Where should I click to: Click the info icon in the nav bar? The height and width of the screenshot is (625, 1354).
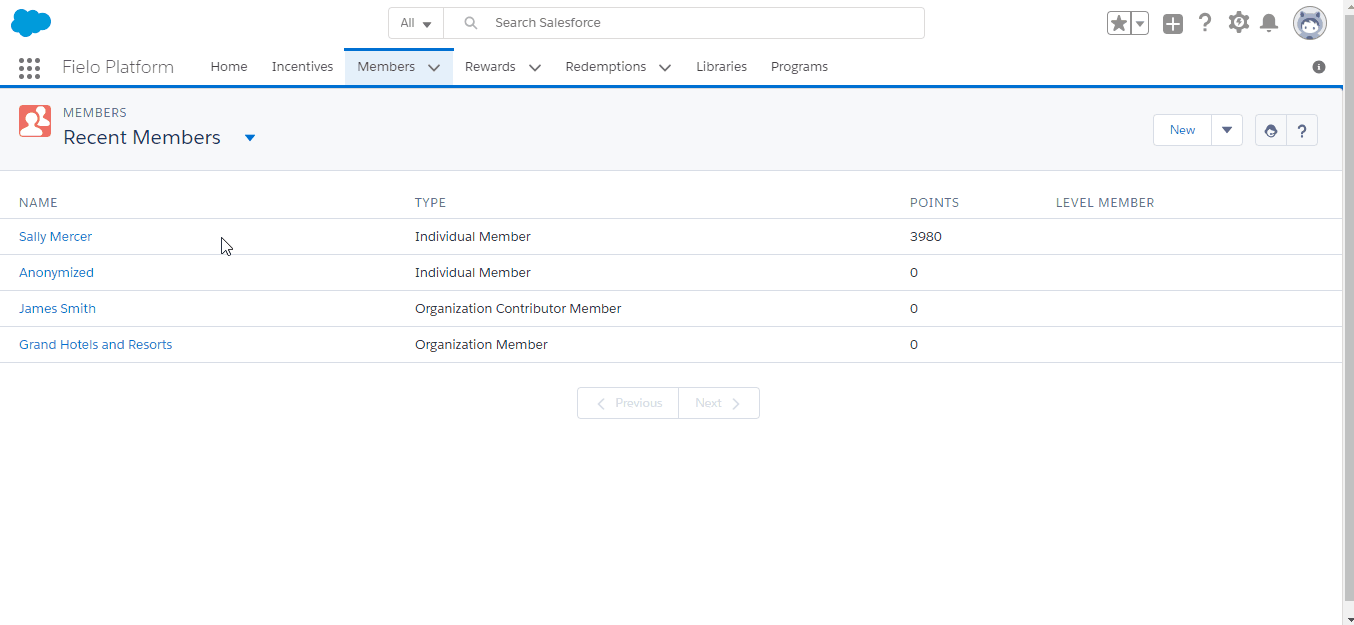click(x=1319, y=67)
